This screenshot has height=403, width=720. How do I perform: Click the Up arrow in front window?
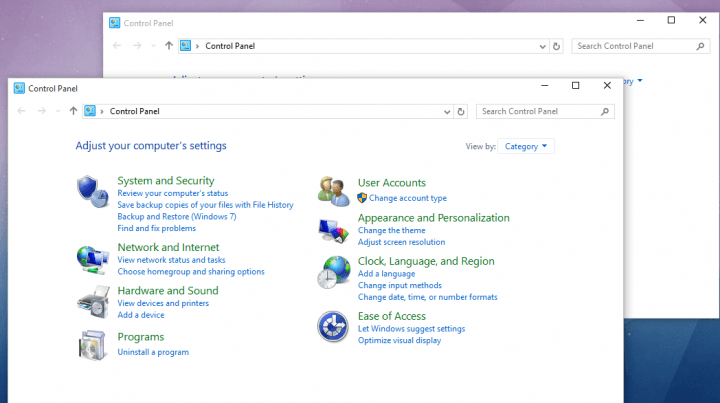pos(73,111)
